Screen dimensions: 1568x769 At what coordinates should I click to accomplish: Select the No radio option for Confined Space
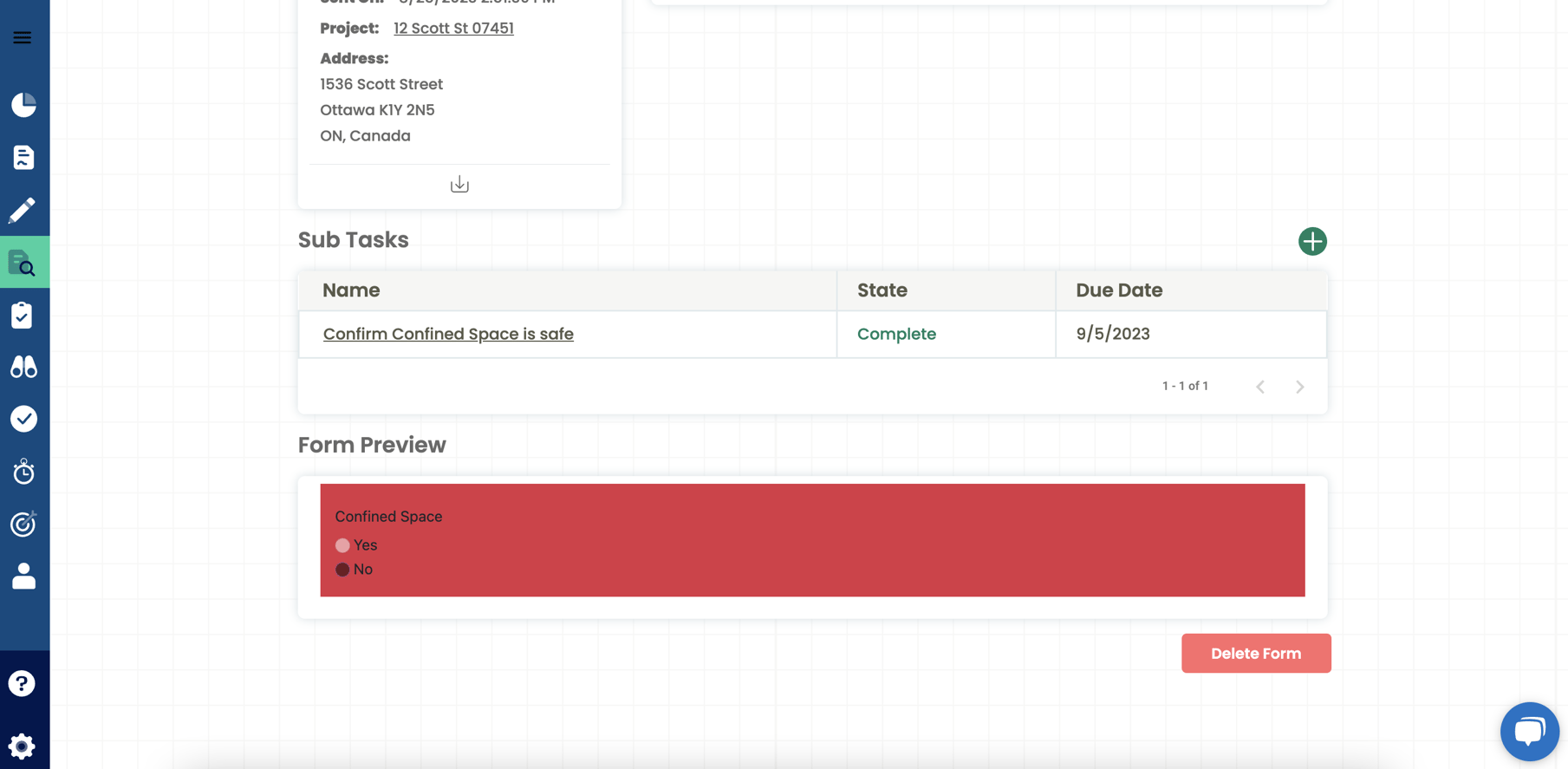342,570
